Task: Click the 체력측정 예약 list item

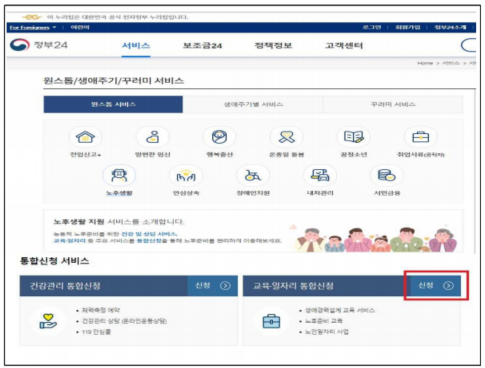Action: coord(101,310)
